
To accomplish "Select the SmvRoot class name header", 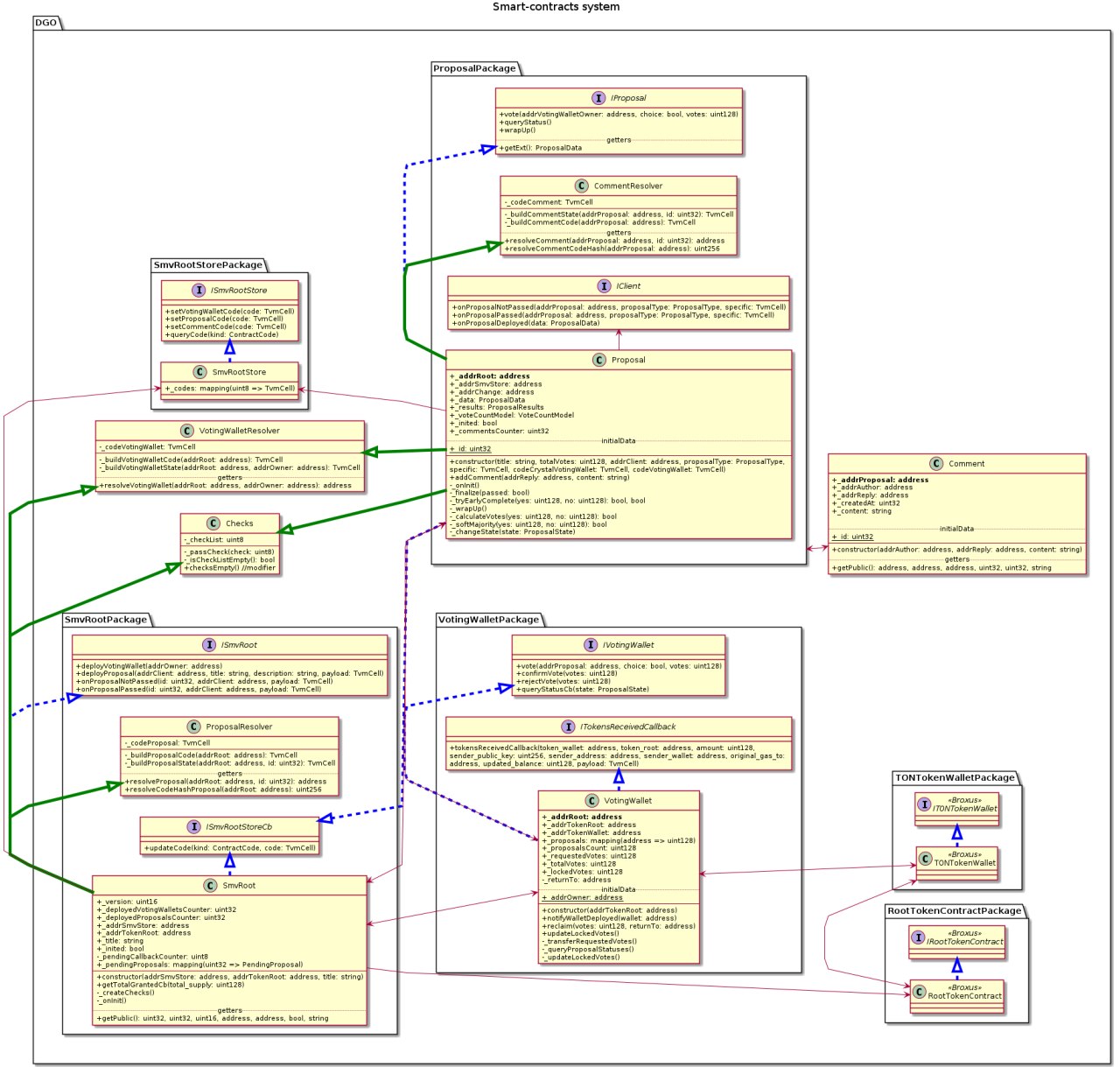I will [239, 886].
